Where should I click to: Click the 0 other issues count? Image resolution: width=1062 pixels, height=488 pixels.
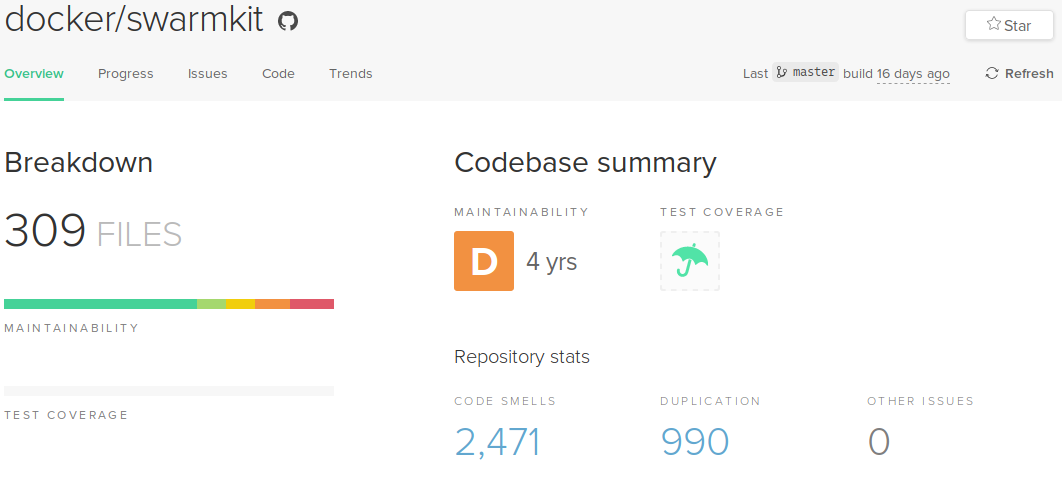(878, 441)
